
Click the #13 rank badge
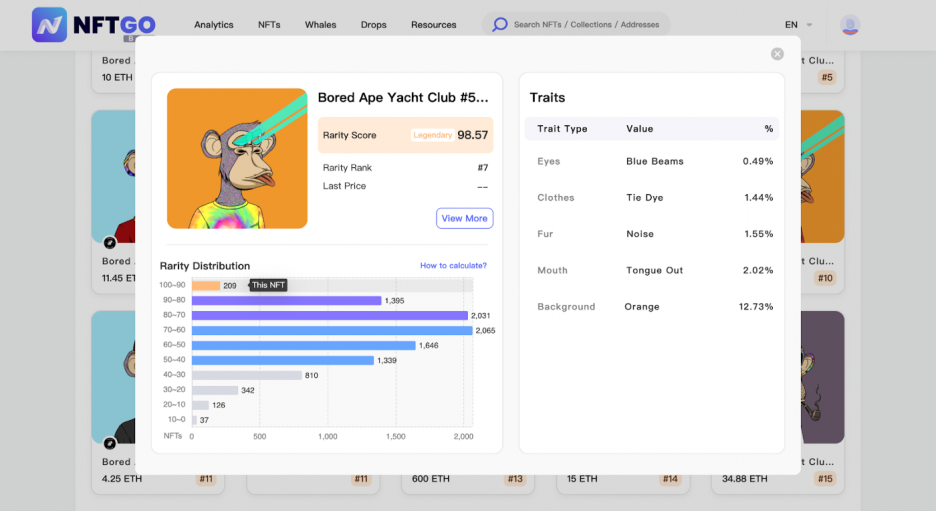click(x=515, y=479)
